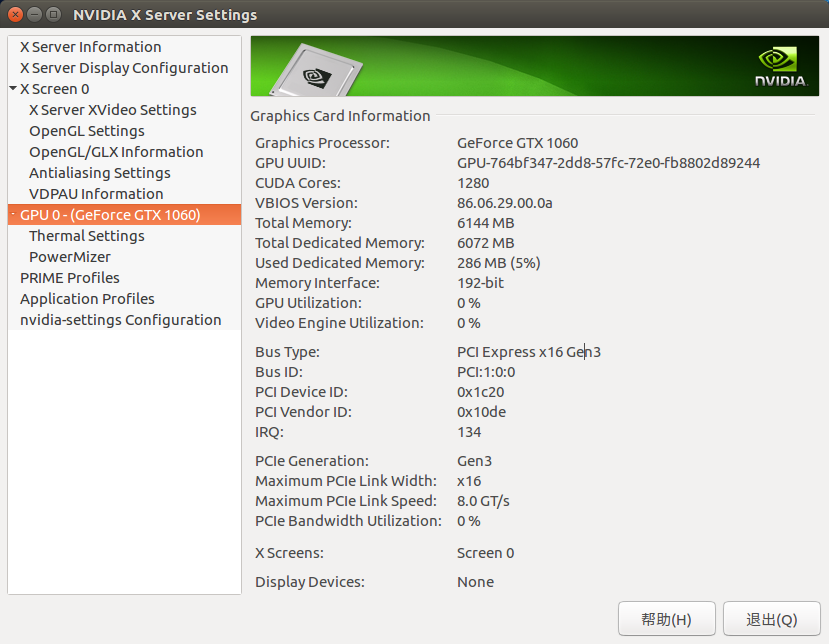
Task: Select the X Screen 0 entry
Action: tap(54, 89)
